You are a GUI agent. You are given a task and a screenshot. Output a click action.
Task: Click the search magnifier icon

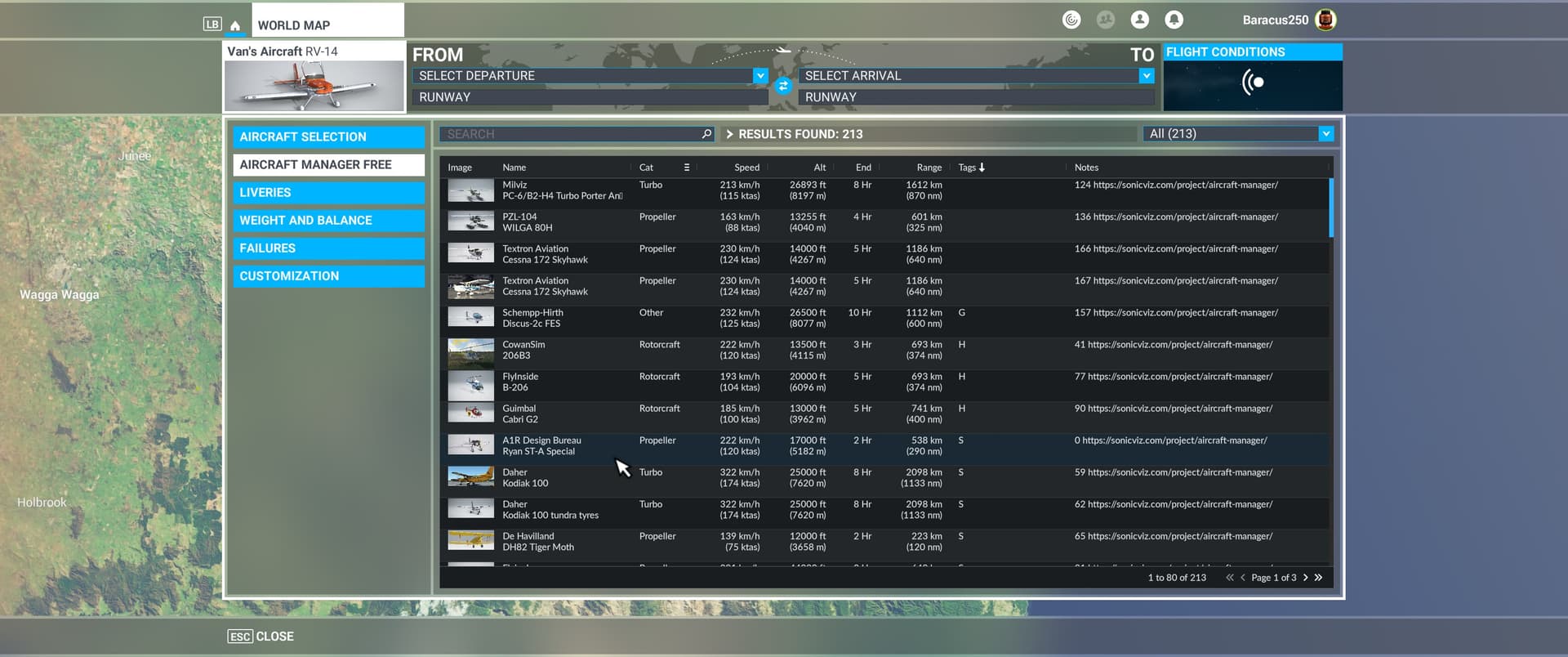click(x=706, y=134)
